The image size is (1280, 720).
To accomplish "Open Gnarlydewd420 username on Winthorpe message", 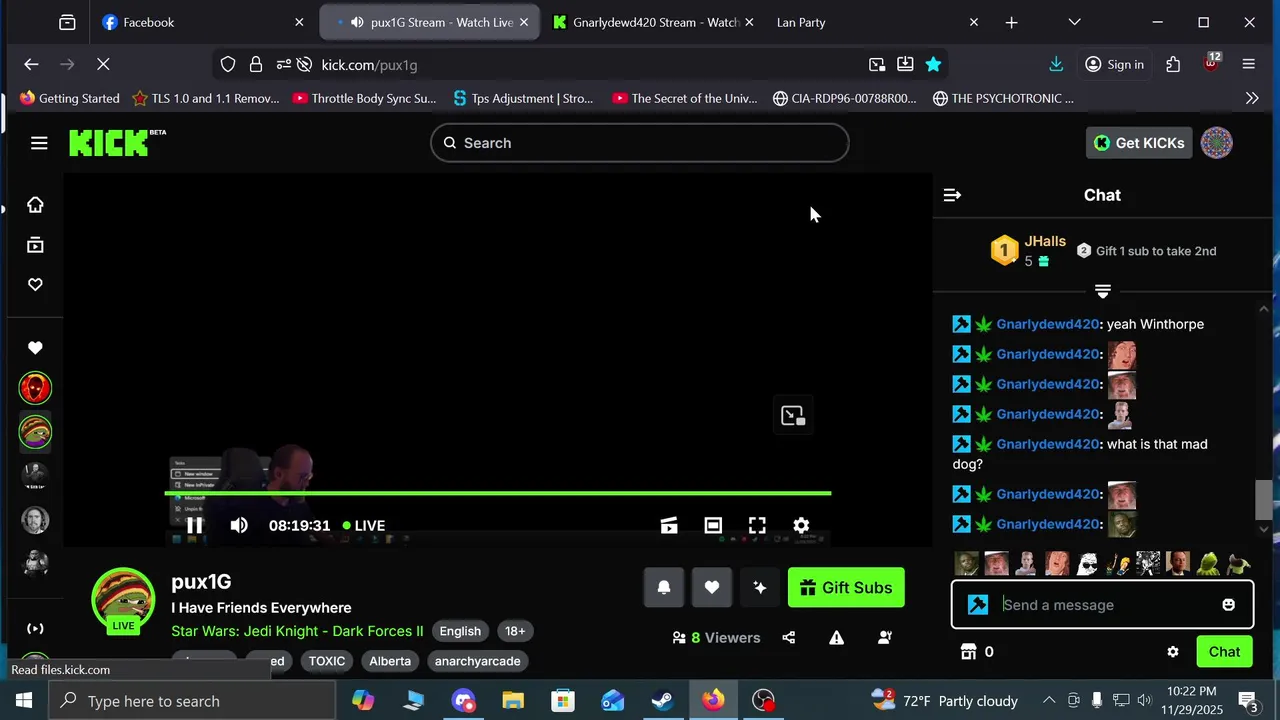I will [1048, 324].
